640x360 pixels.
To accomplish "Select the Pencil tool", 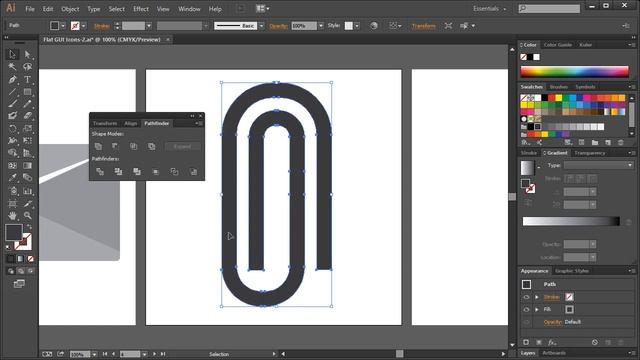I will pos(27,104).
